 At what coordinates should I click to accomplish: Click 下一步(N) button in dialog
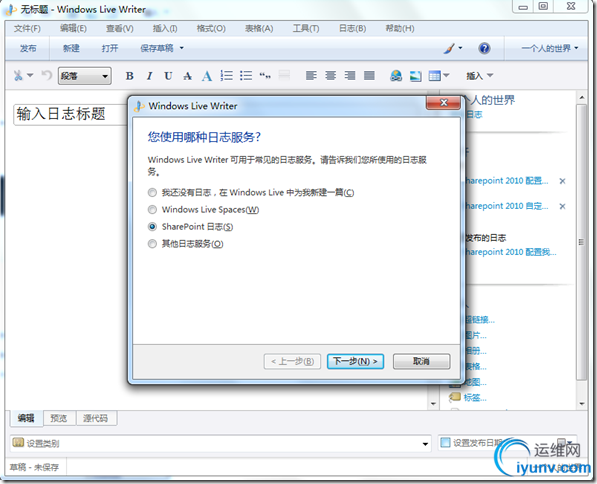pos(355,361)
